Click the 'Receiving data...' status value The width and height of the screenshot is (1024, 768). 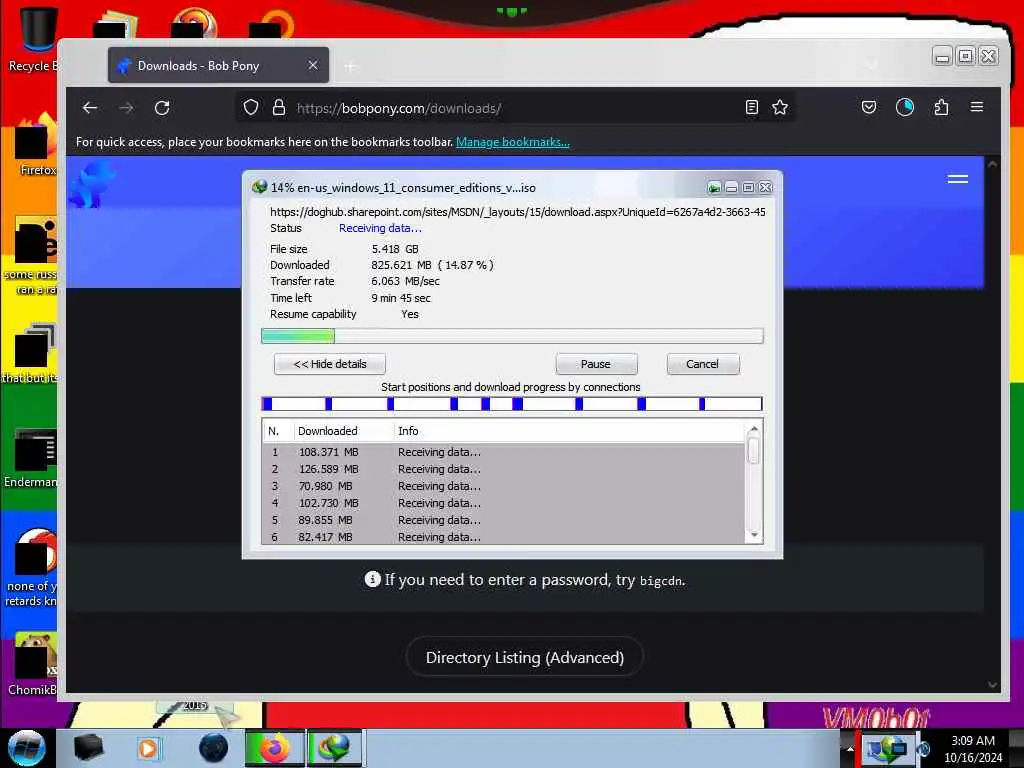(x=380, y=228)
